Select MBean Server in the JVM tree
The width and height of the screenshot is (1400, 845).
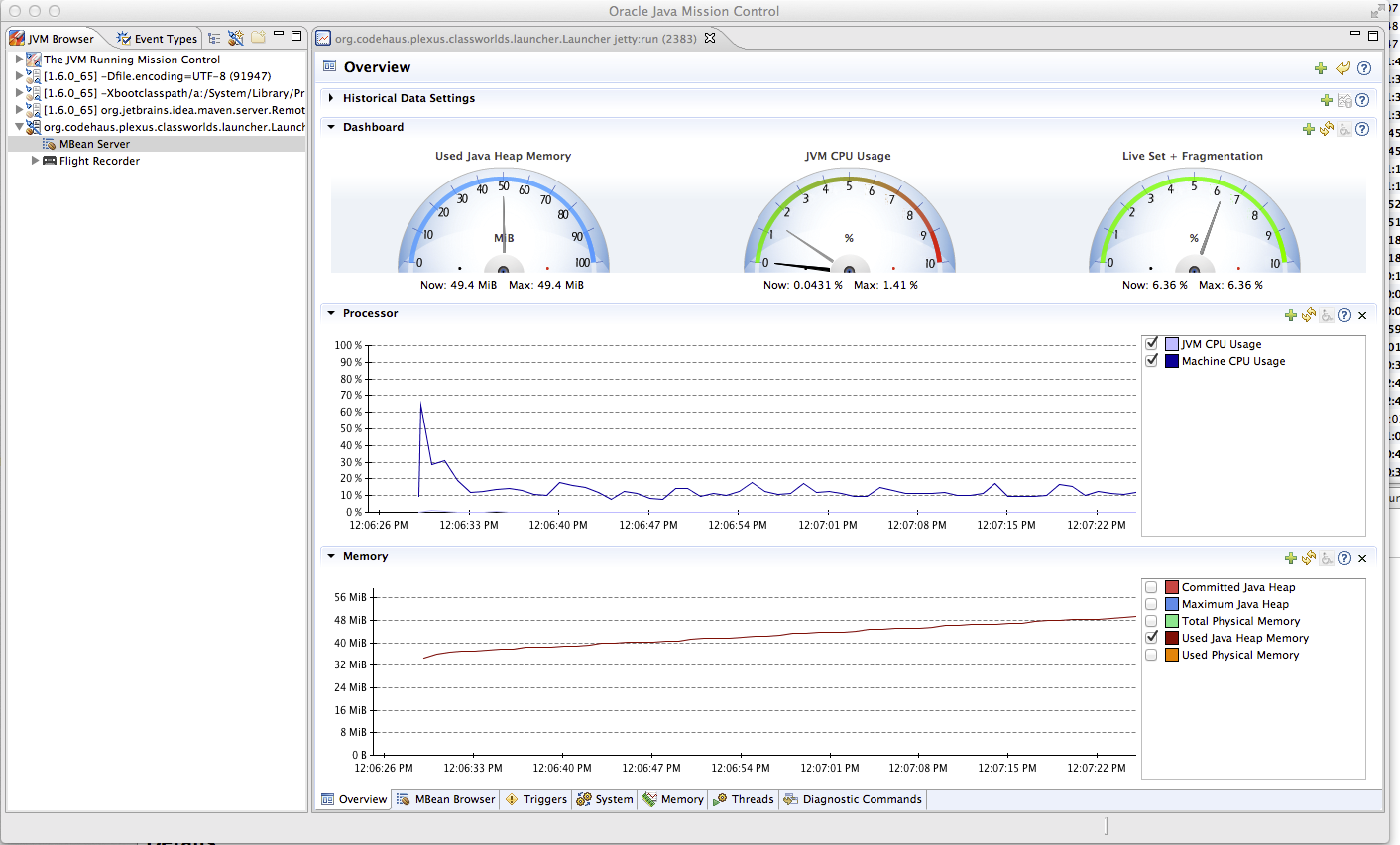coord(94,144)
